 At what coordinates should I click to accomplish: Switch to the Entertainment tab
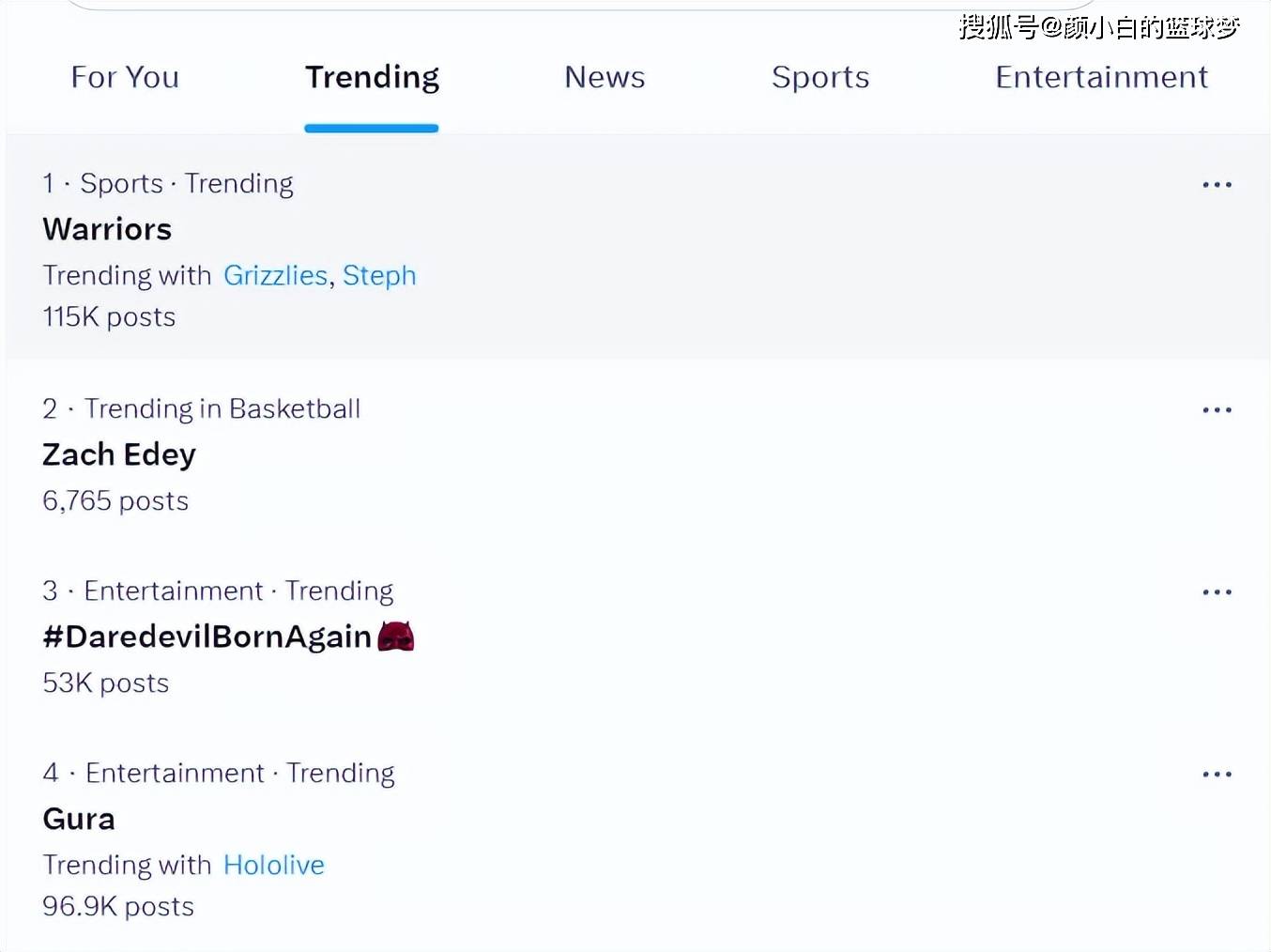coord(1101,77)
